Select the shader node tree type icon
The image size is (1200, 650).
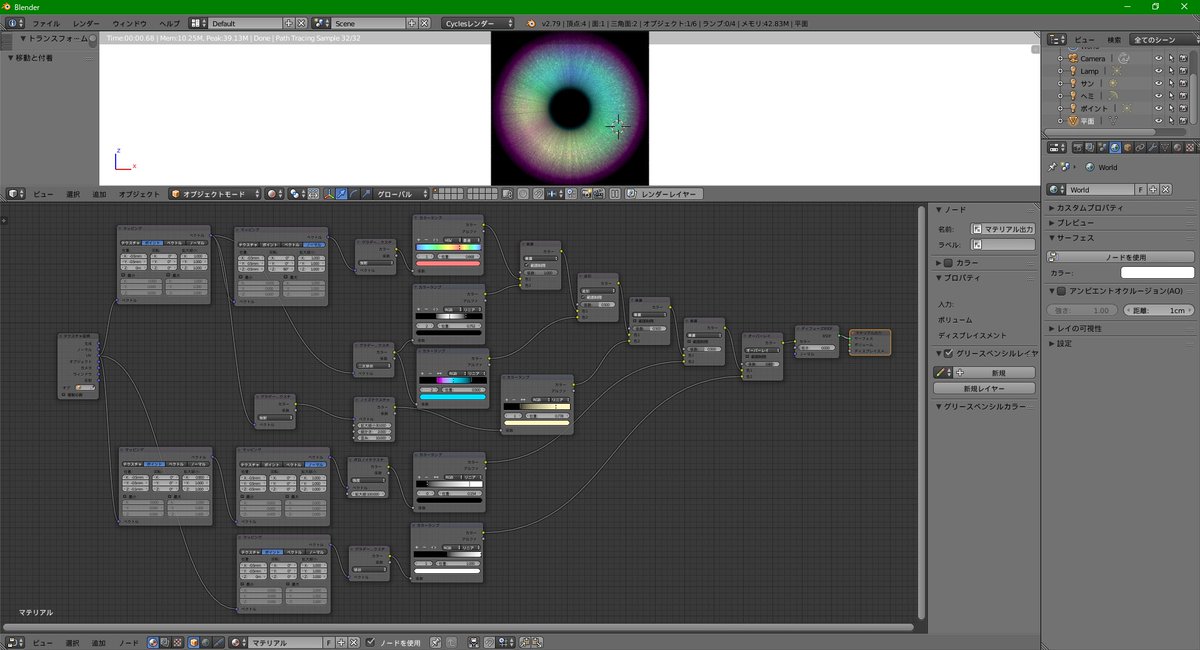[153, 643]
